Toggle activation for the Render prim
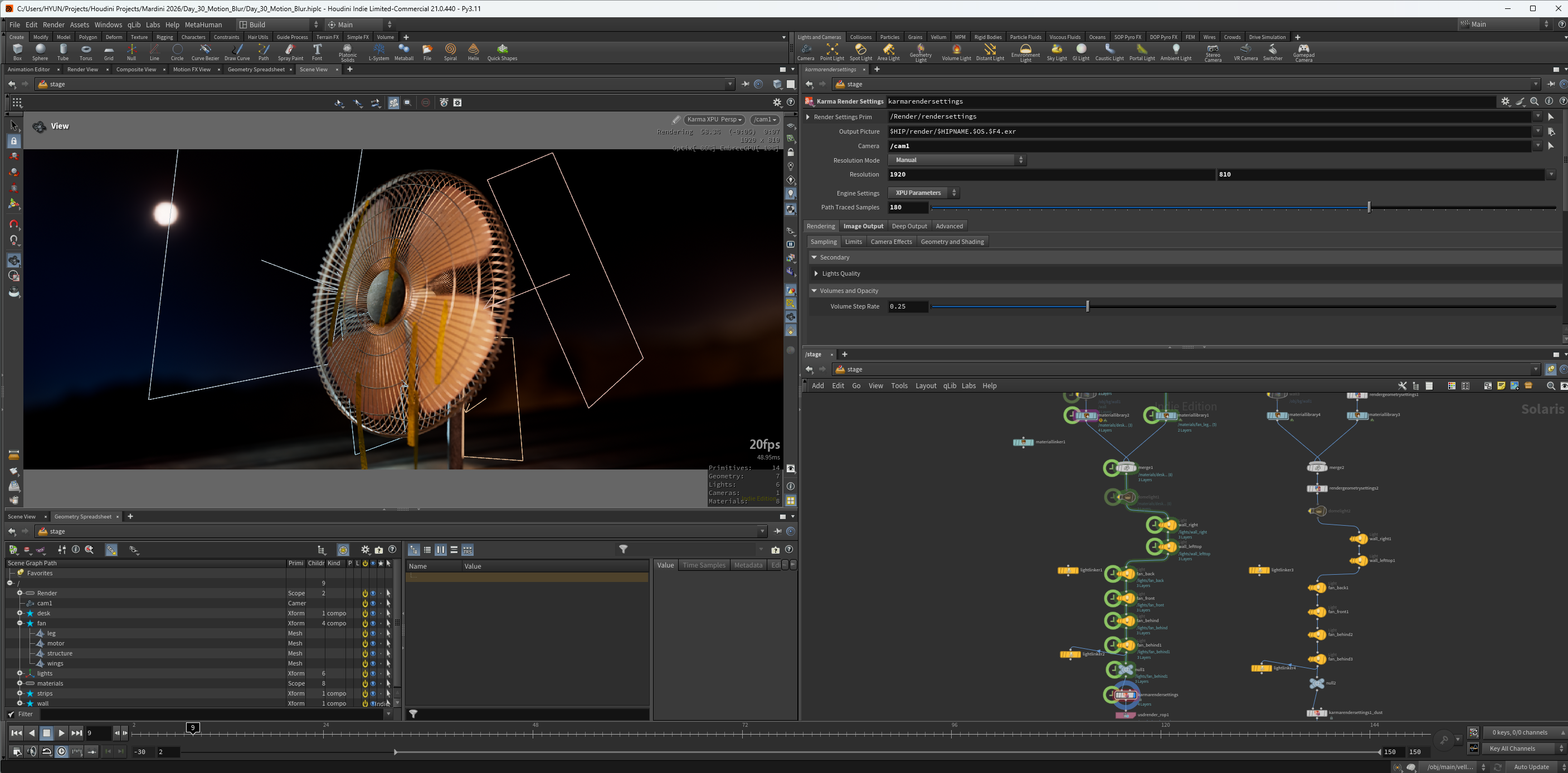Screen dimensions: 1568x773 coord(365,593)
